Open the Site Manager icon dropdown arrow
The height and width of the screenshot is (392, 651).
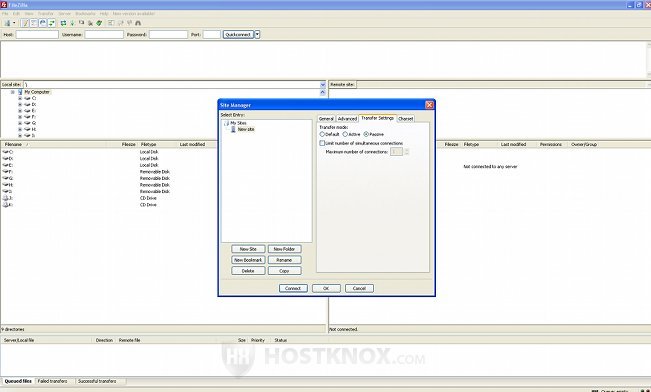pos(14,23)
